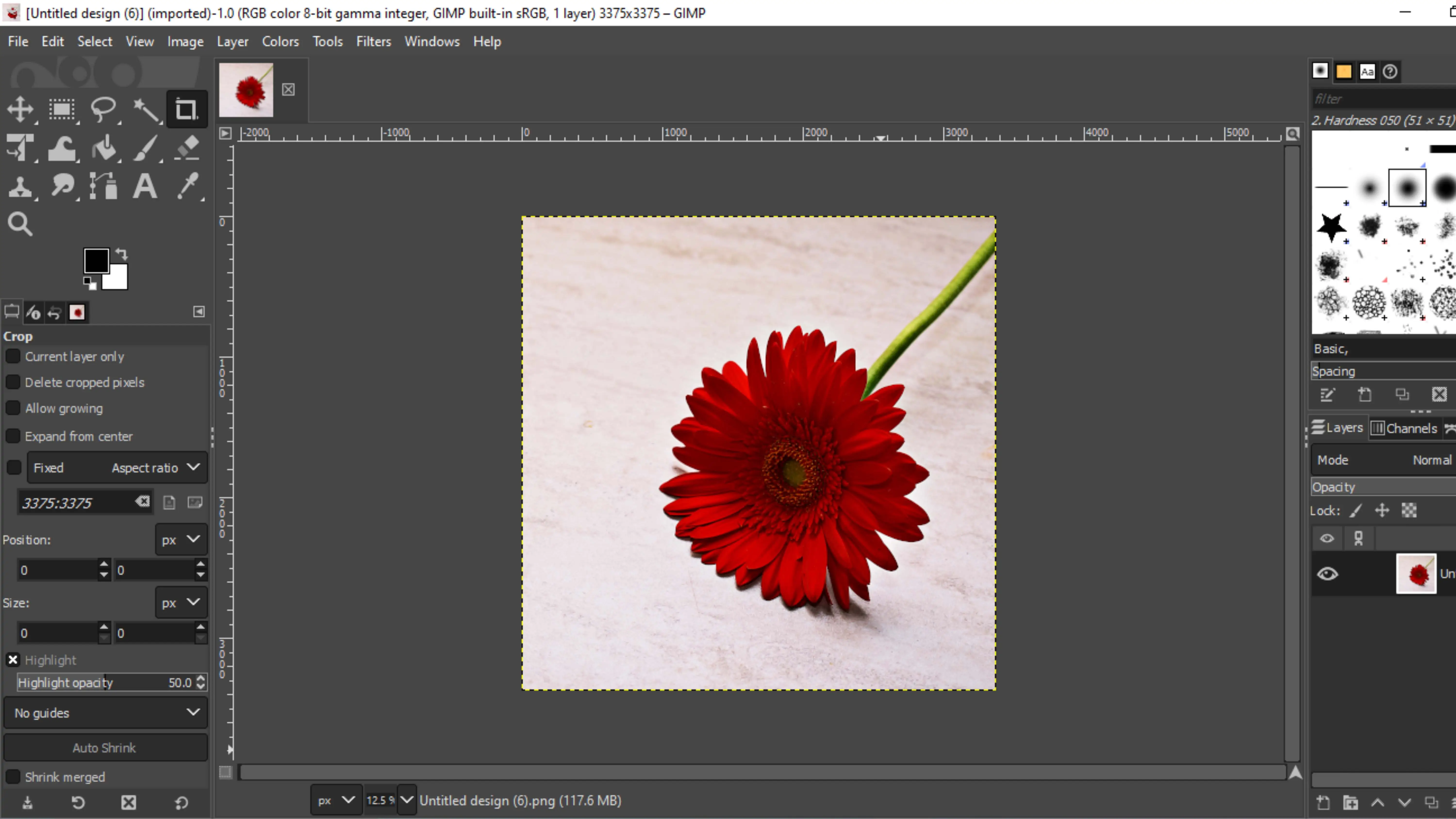
Task: Select the Move tool
Action: [20, 109]
